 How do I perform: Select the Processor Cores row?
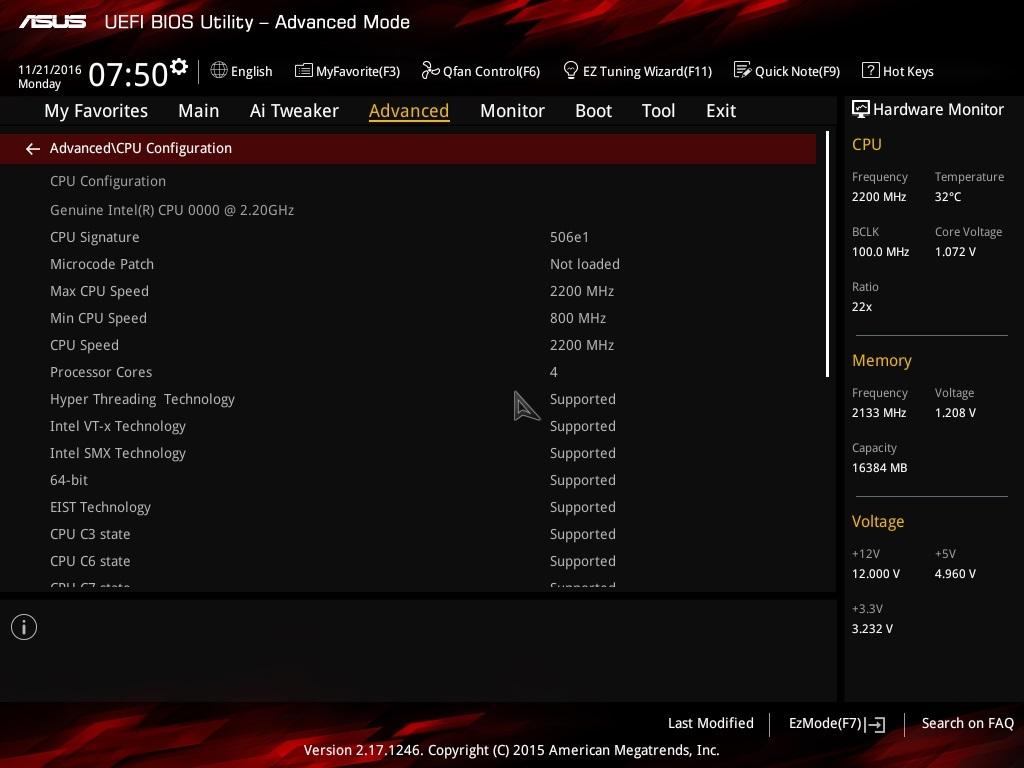tap(408, 372)
